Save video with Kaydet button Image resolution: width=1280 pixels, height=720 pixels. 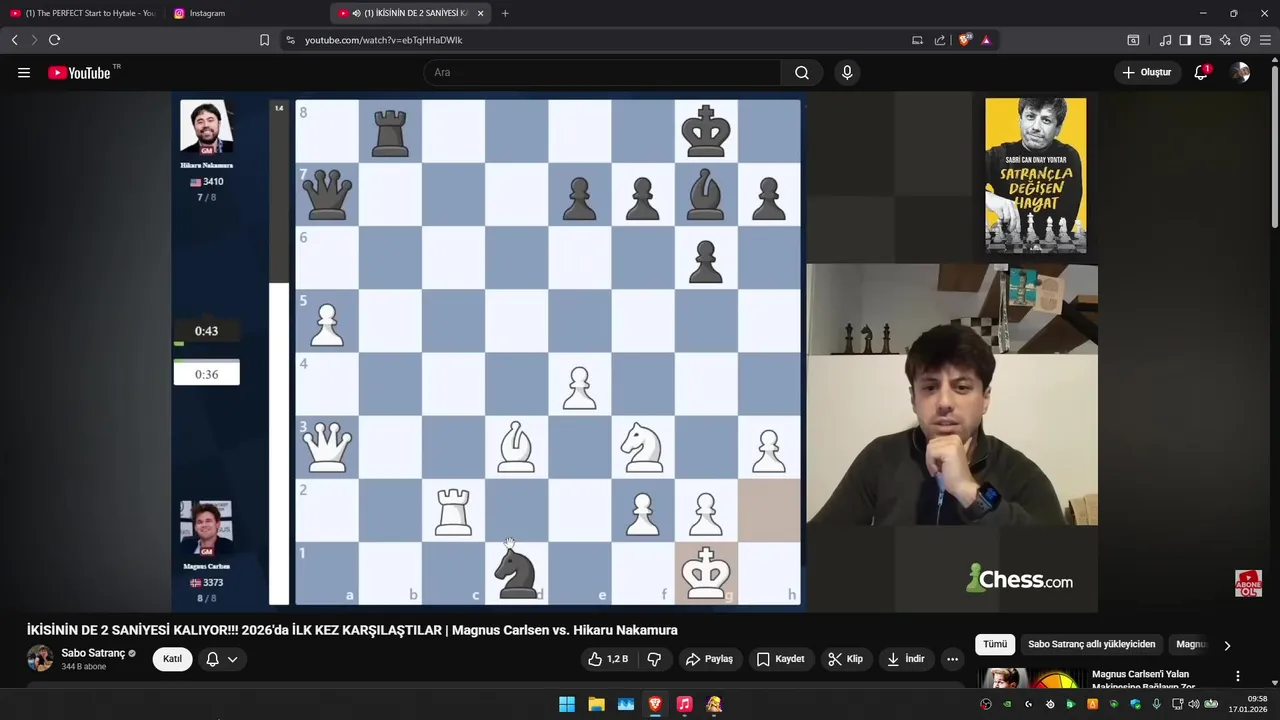pos(780,659)
